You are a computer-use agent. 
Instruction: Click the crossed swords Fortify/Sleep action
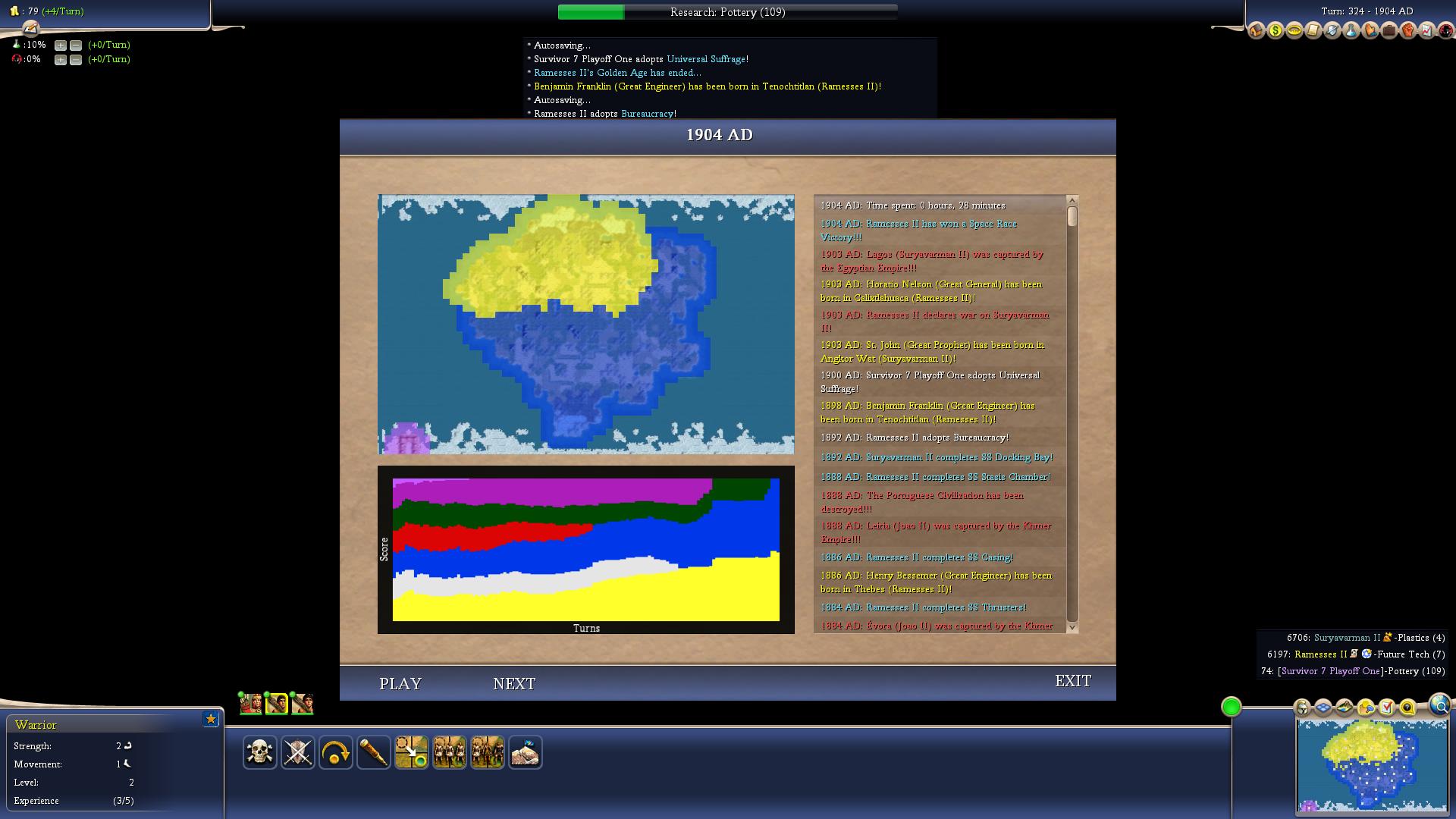[298, 752]
